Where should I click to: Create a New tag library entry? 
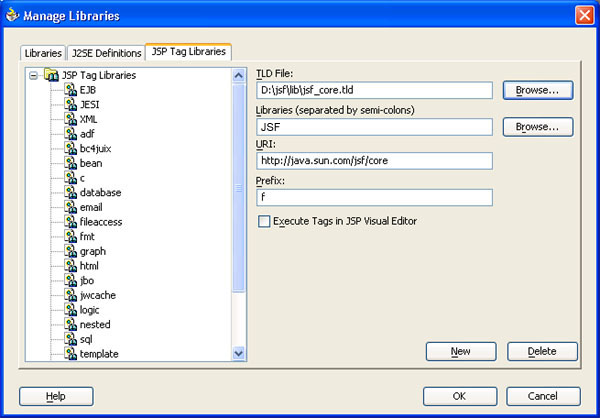(461, 351)
